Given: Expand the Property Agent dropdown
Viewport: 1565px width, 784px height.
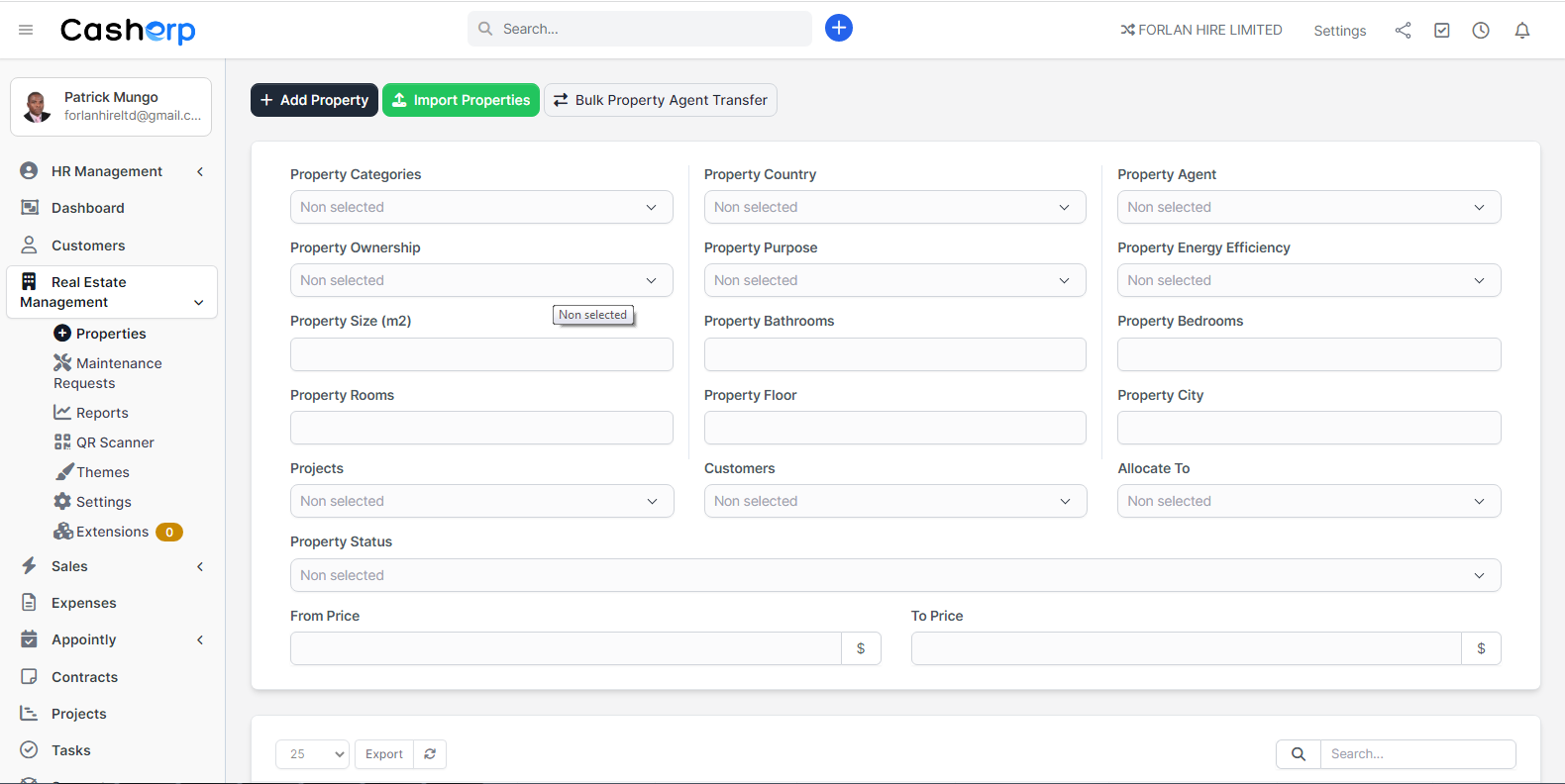Looking at the screenshot, I should click(x=1307, y=207).
